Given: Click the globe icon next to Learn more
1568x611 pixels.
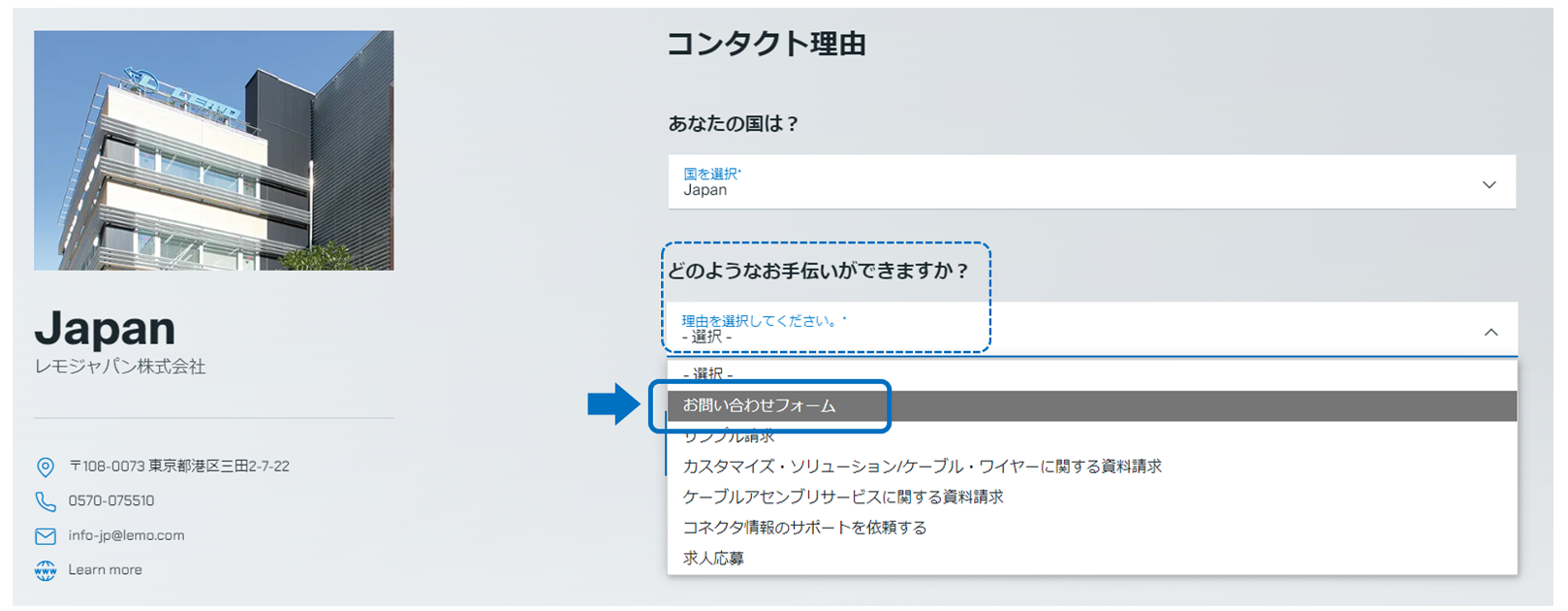Looking at the screenshot, I should click(x=46, y=570).
